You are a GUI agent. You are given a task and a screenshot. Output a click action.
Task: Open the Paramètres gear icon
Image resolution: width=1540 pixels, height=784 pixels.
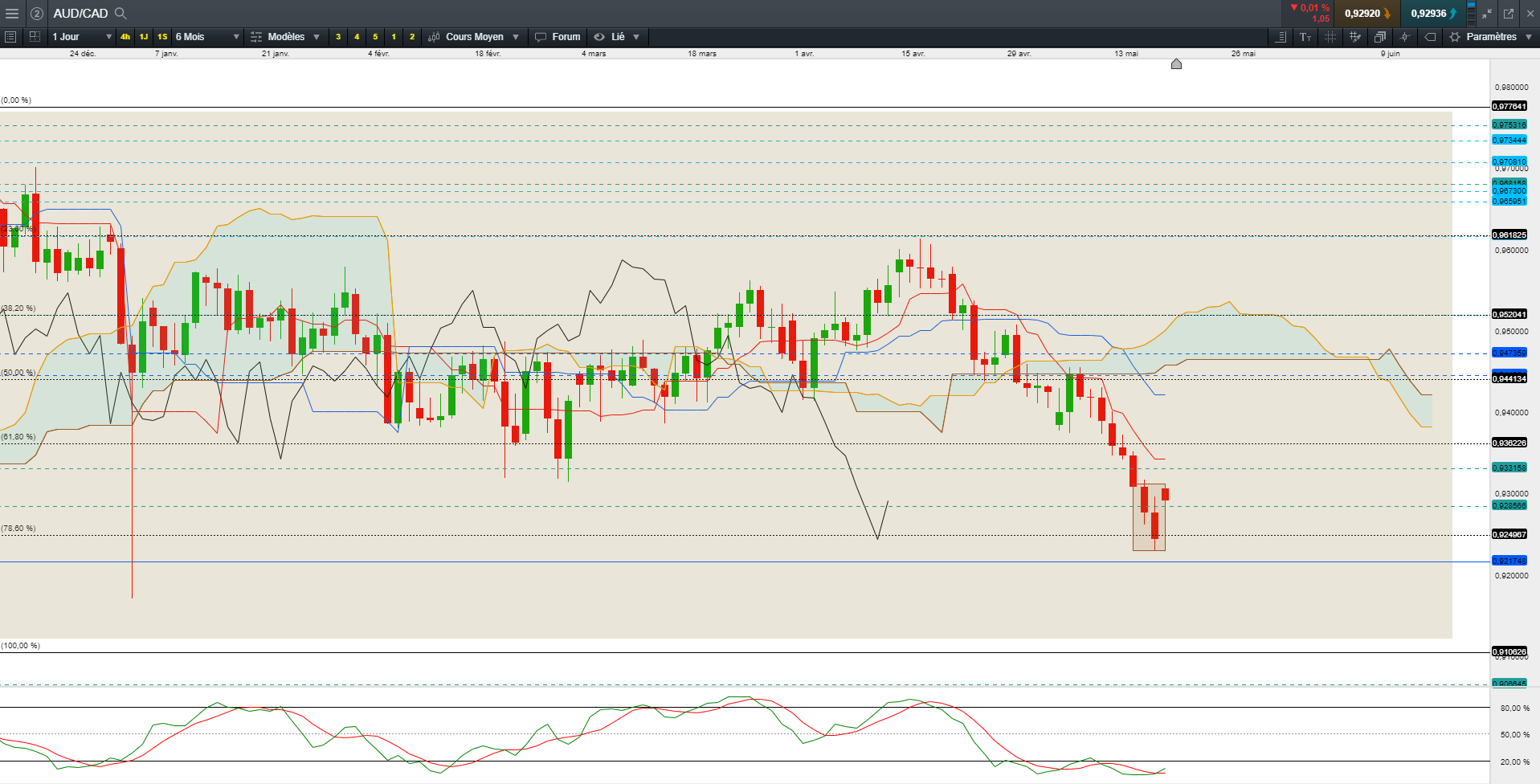coord(1455,37)
